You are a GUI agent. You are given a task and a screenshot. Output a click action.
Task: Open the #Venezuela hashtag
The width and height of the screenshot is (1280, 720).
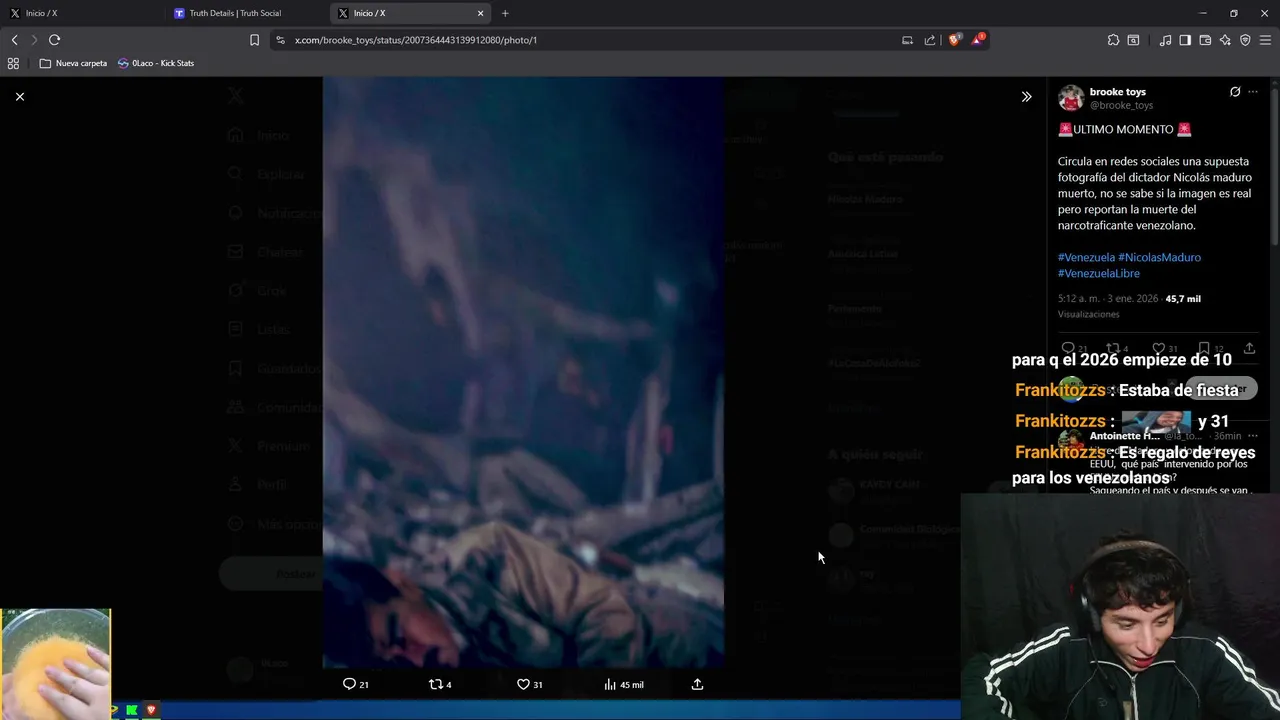point(1086,257)
